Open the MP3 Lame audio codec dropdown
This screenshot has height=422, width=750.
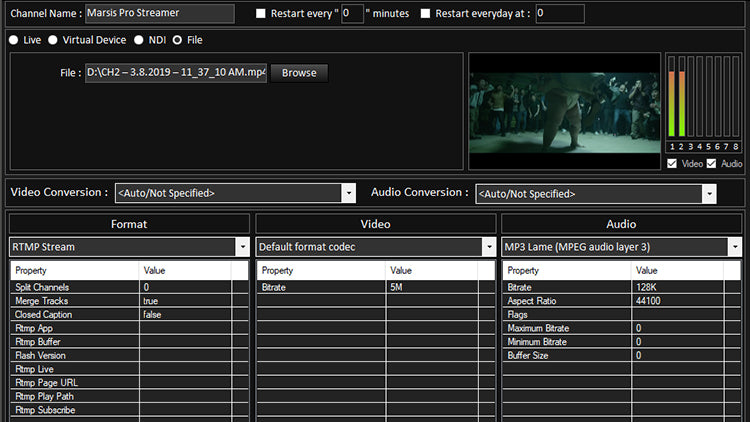(734, 246)
